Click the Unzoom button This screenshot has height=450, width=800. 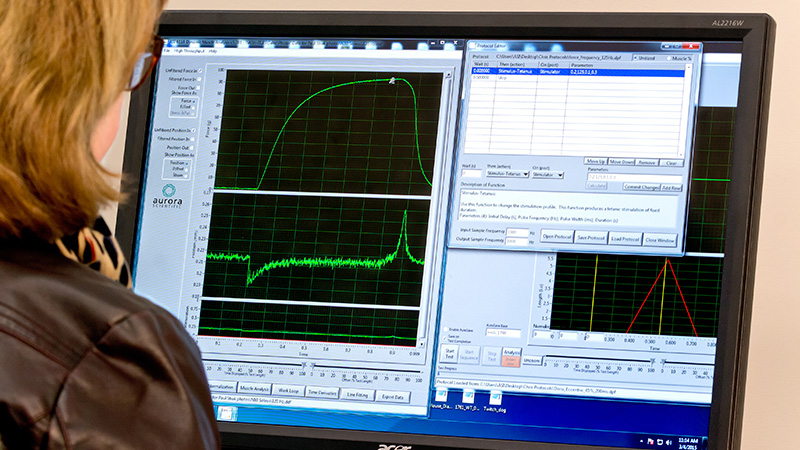tap(531, 360)
